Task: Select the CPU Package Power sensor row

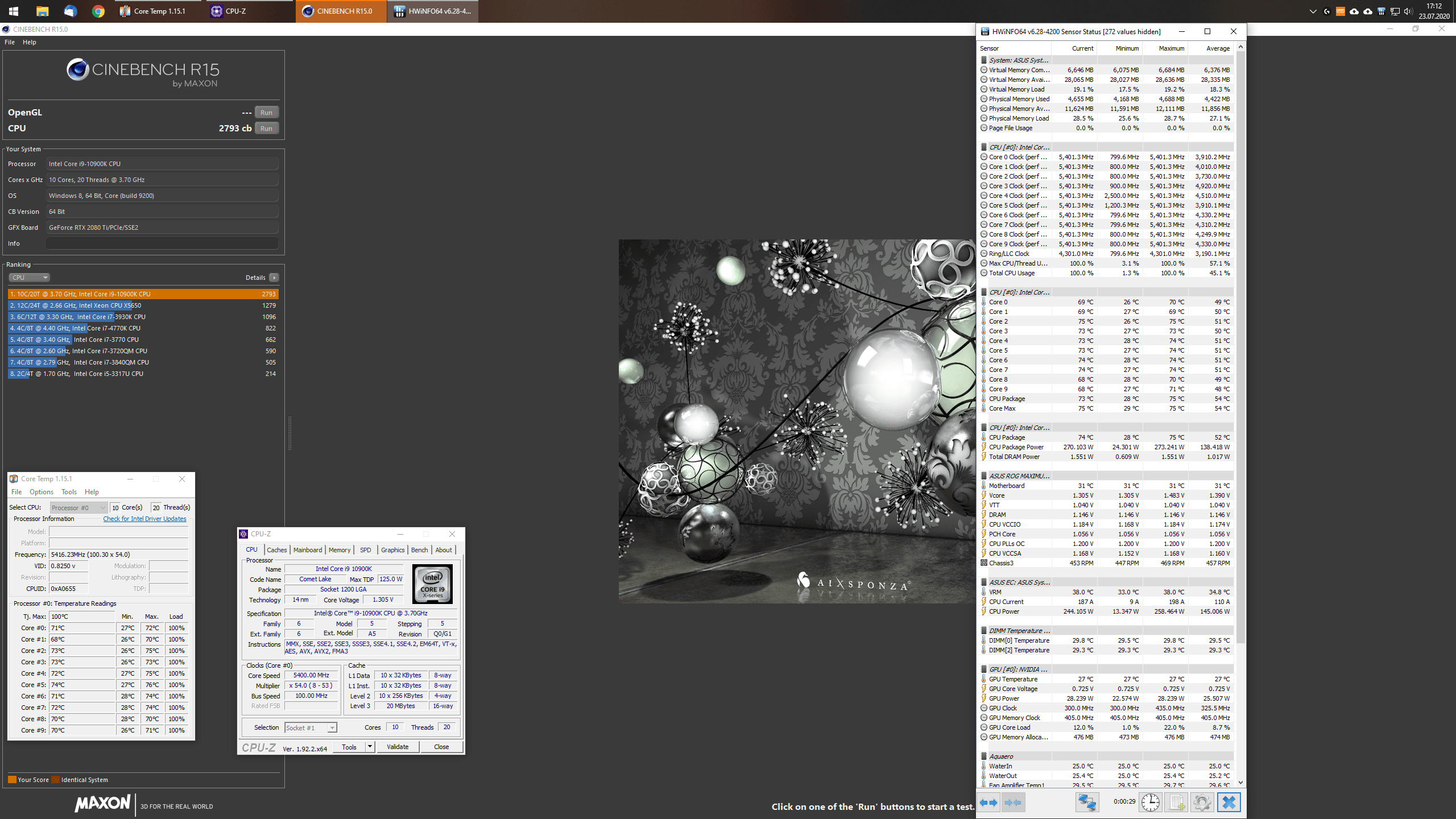Action: click(x=1106, y=447)
